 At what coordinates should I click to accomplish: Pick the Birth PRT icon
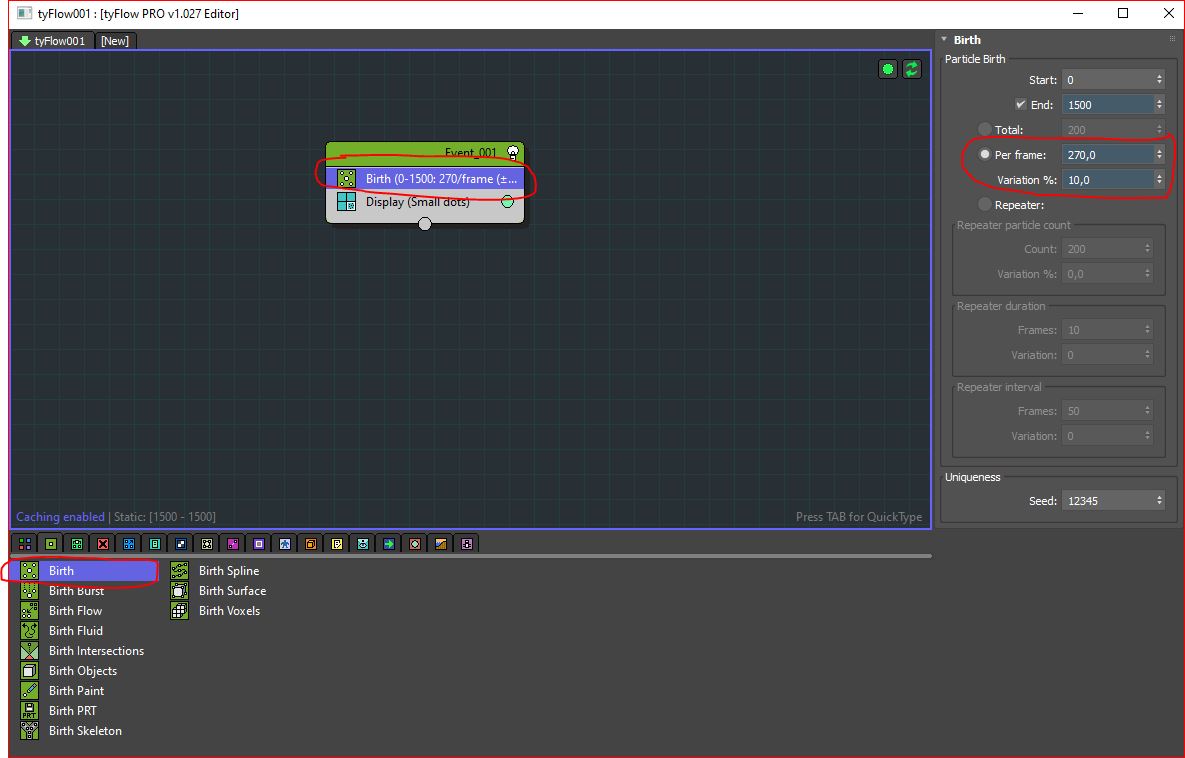pos(29,711)
